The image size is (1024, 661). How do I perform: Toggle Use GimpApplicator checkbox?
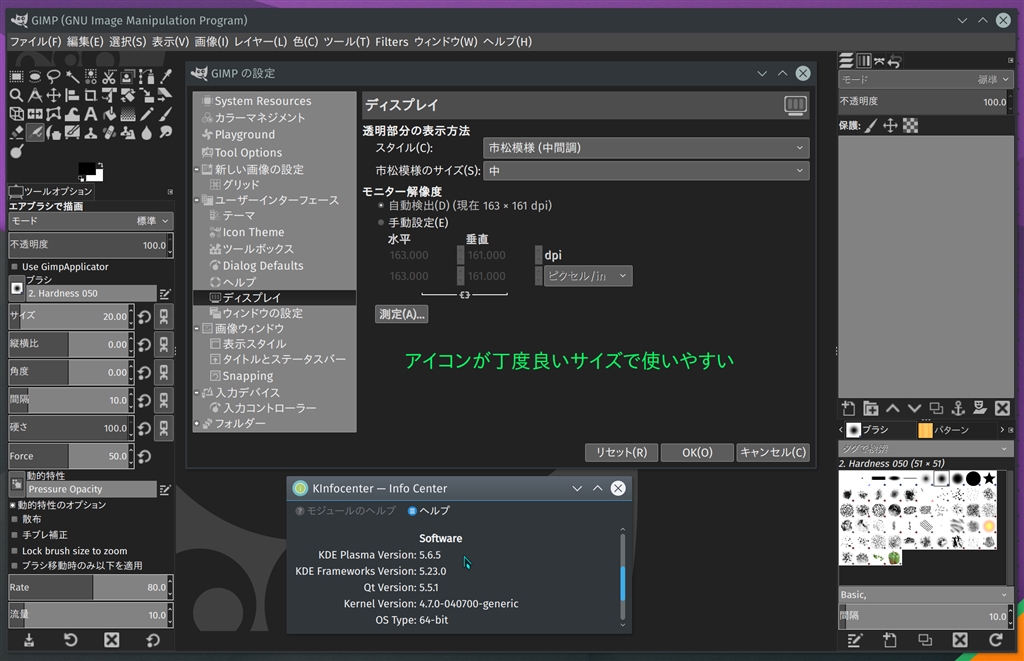pos(14,266)
